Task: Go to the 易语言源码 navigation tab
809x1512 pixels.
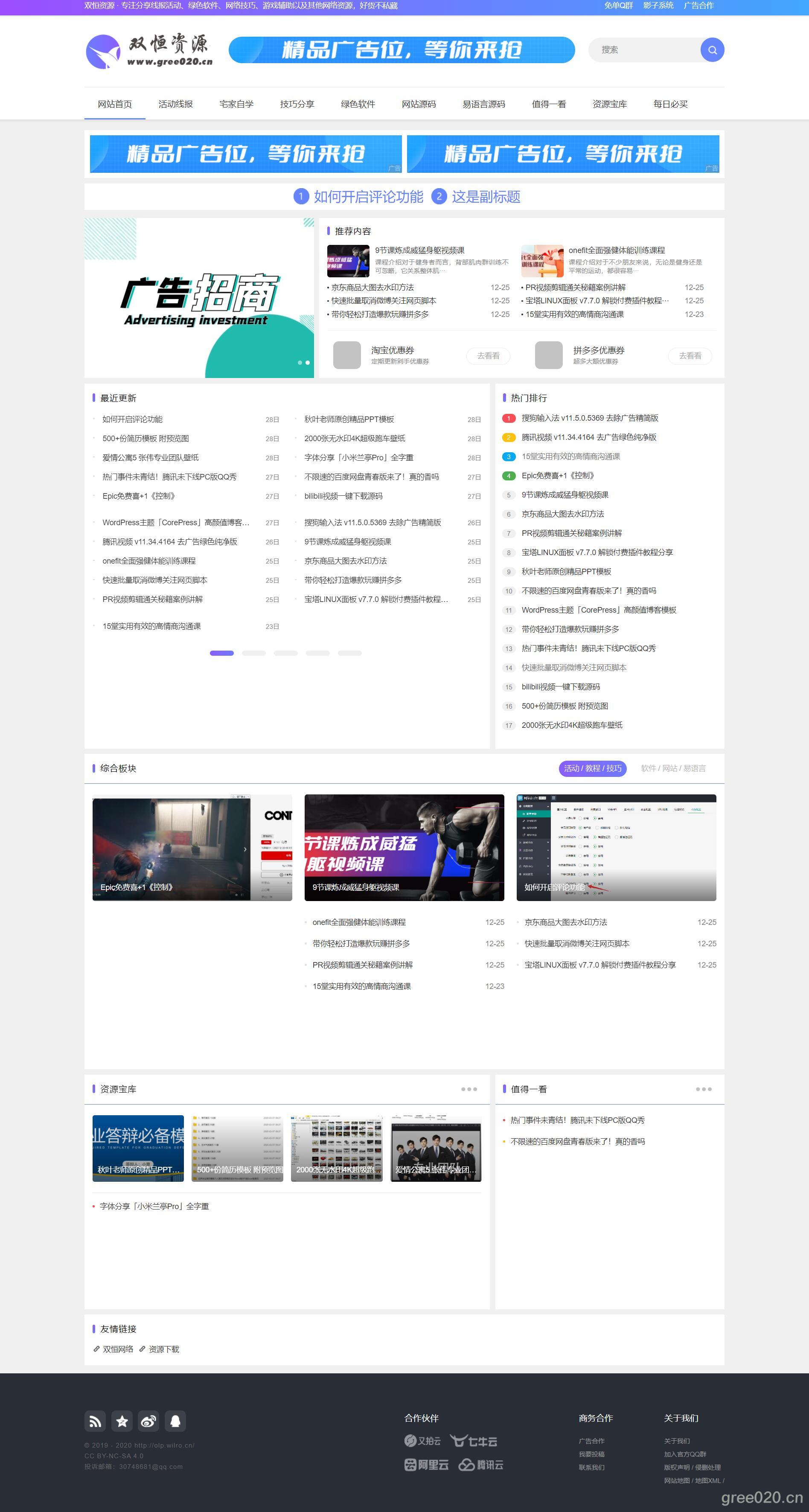Action: coord(483,104)
